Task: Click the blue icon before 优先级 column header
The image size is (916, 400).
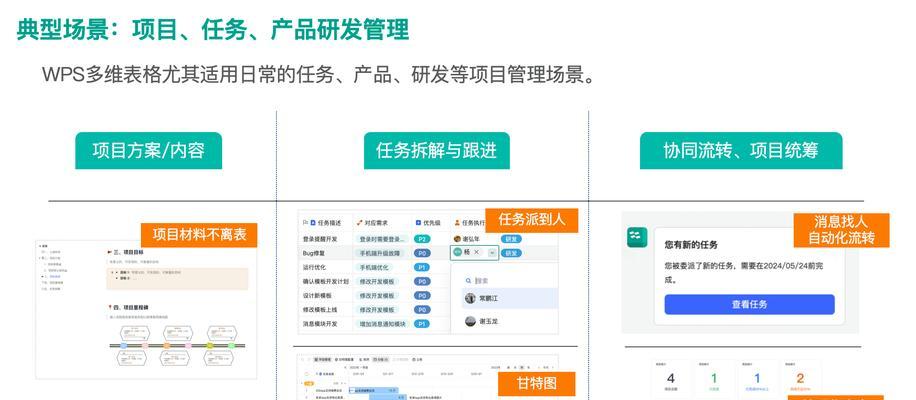Action: click(x=418, y=222)
